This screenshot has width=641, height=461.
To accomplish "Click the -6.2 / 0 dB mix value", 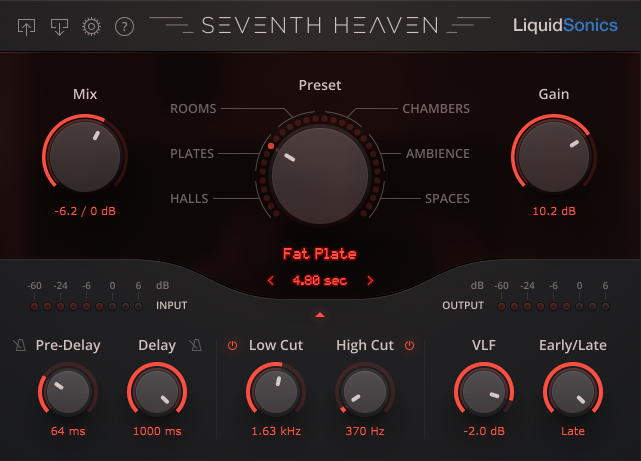I will (85, 211).
